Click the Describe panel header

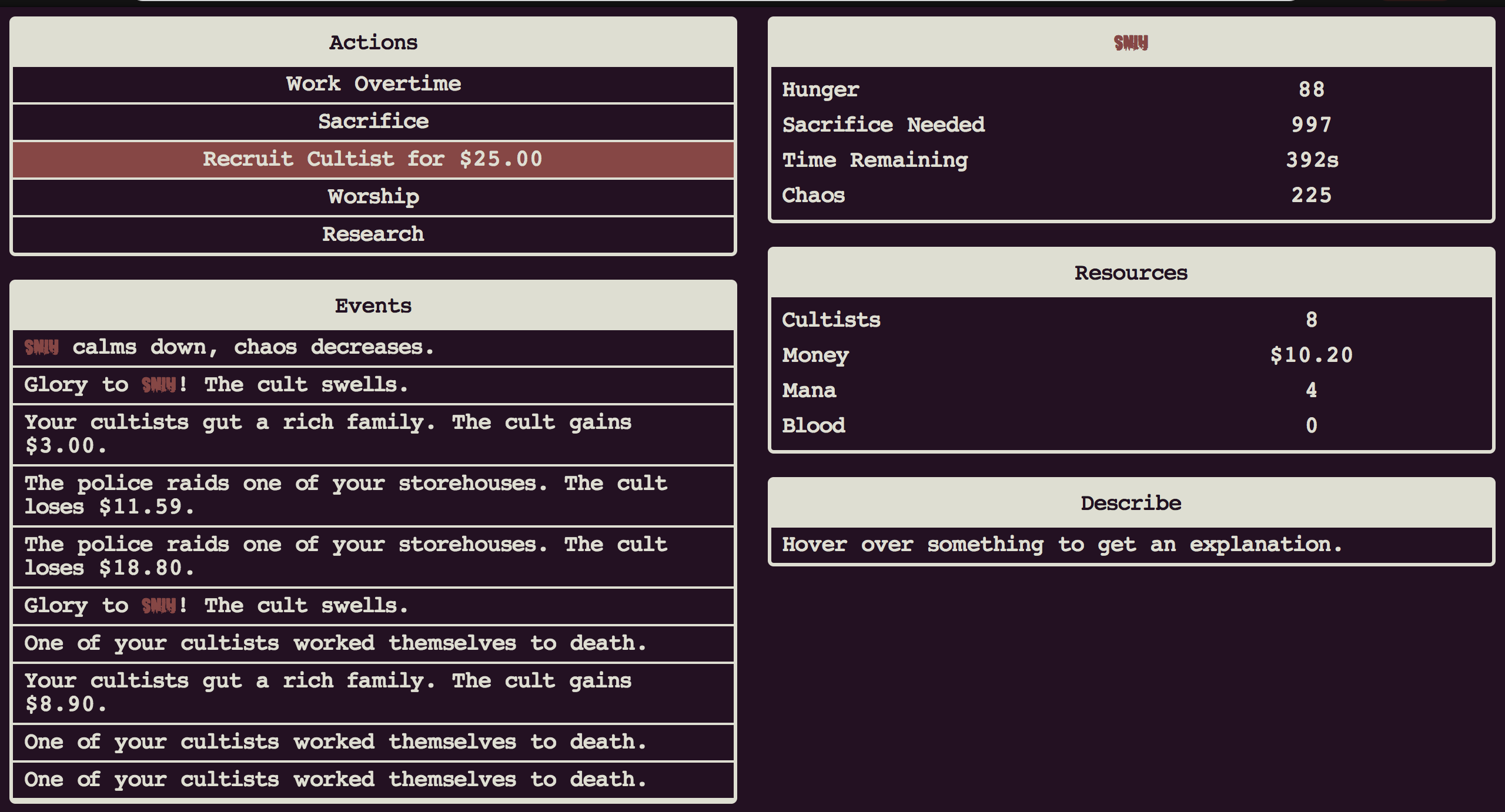(x=1131, y=503)
